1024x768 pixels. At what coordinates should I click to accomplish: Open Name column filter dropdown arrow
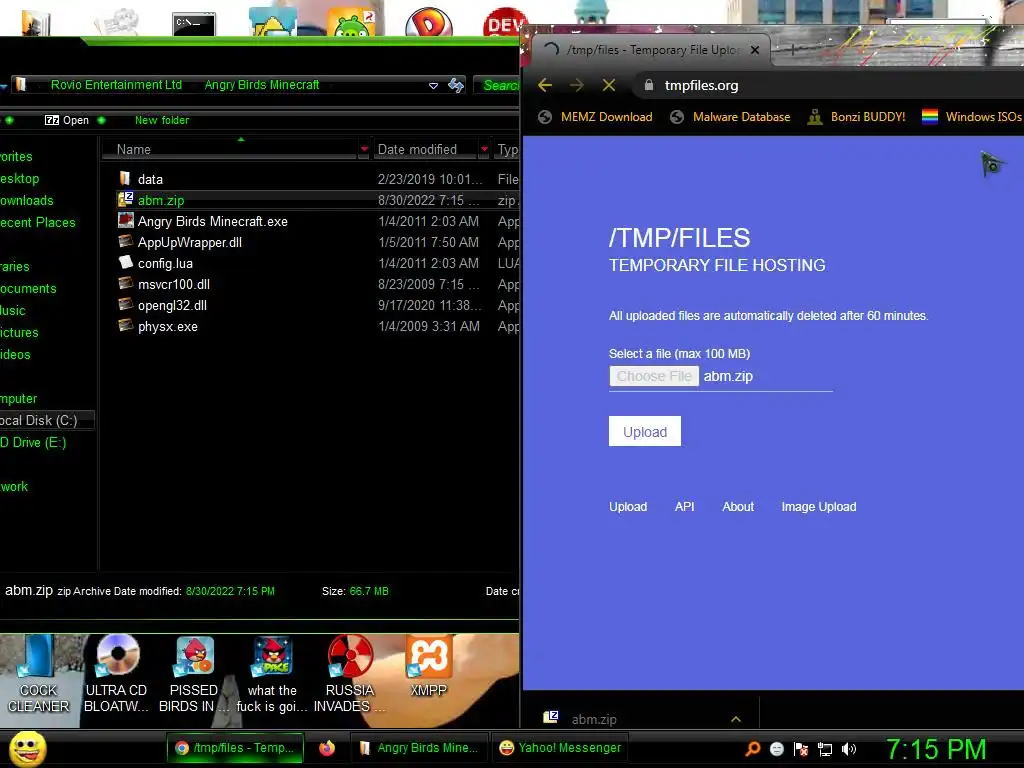[x=364, y=150]
